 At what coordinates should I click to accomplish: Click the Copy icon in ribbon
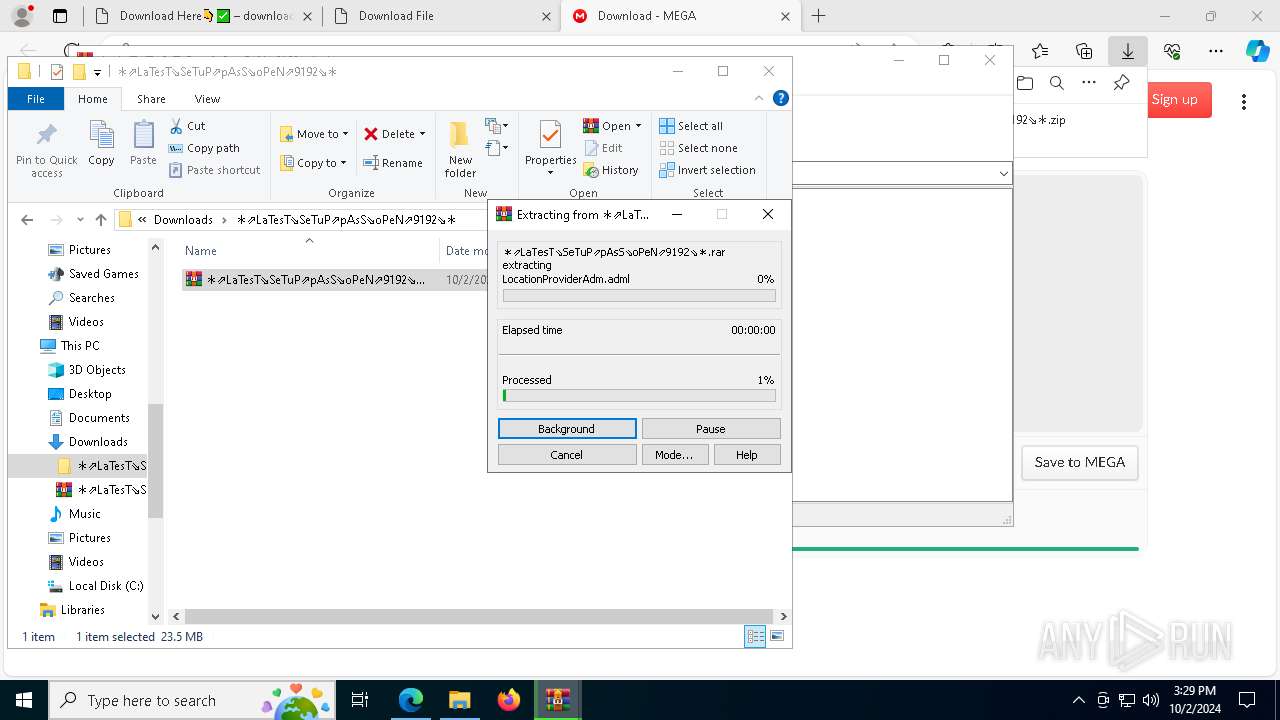point(101,143)
